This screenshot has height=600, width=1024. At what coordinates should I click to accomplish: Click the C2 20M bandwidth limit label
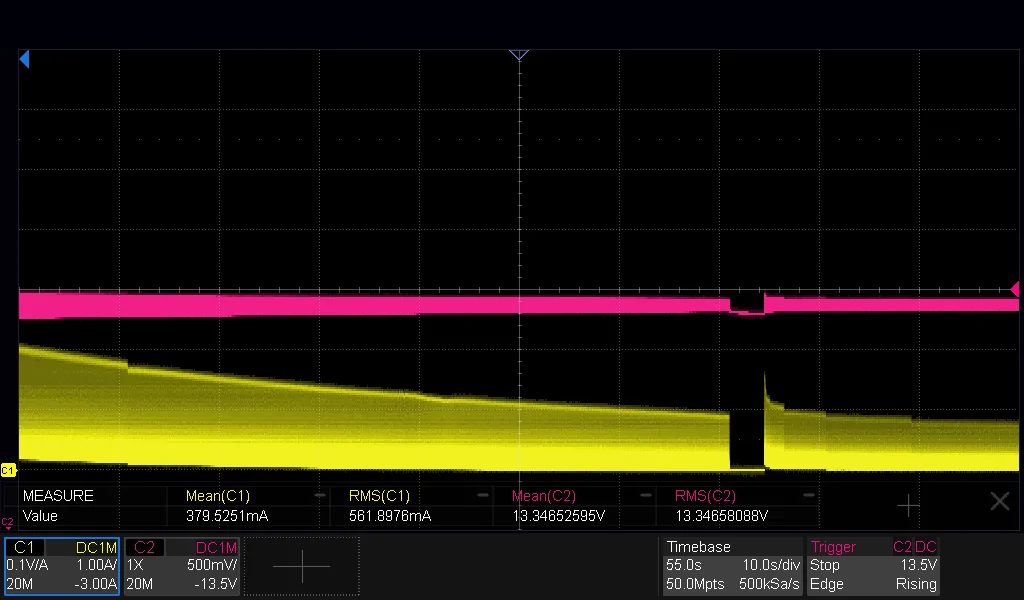tap(140, 584)
